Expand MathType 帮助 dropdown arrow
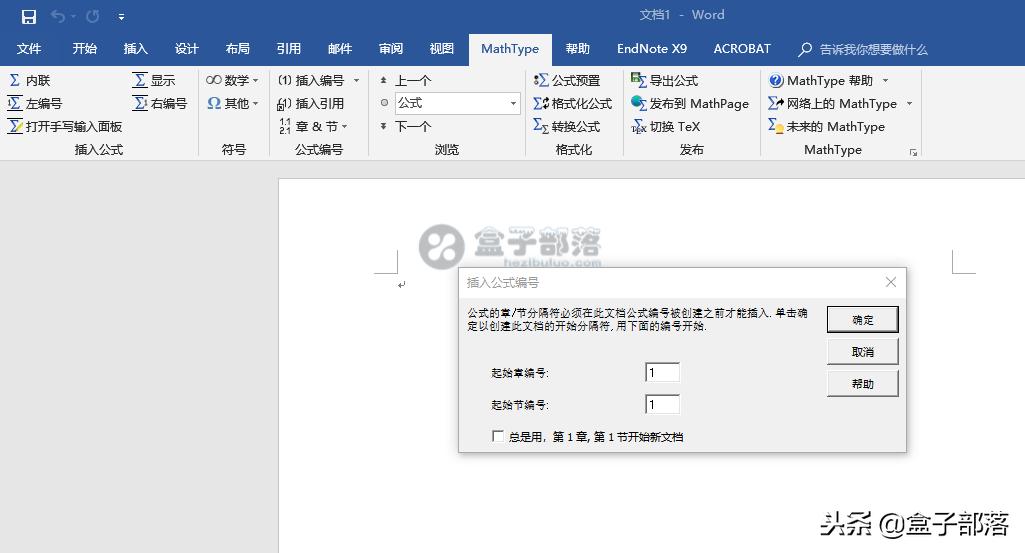 (x=886, y=80)
